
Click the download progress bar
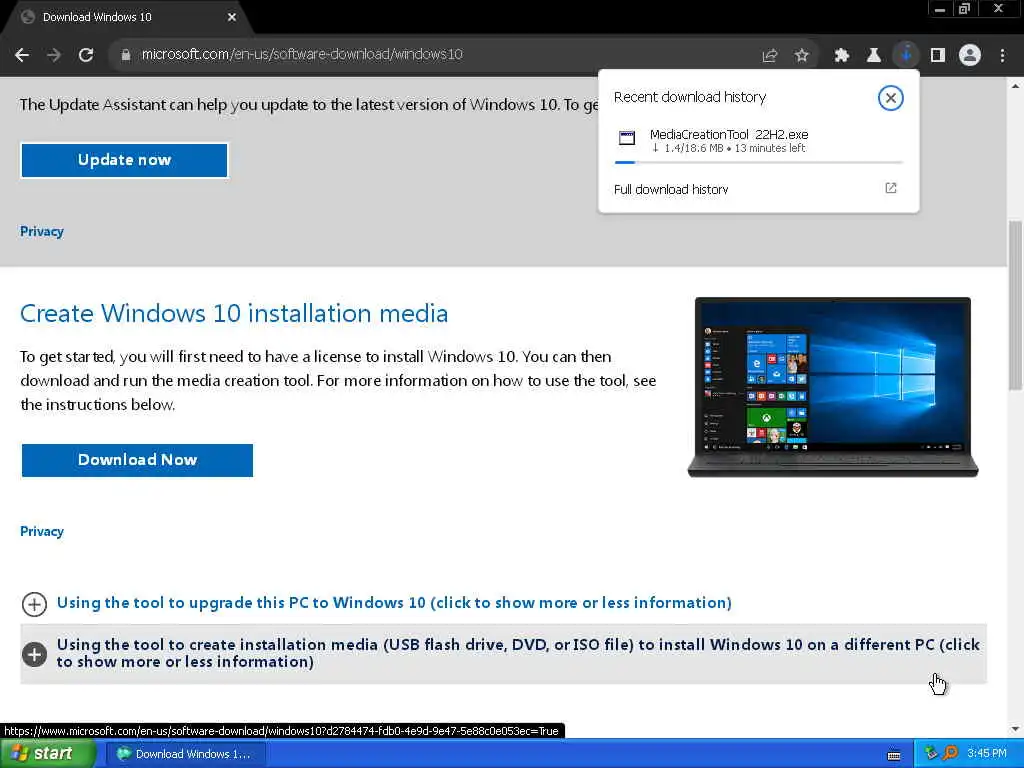(x=759, y=162)
